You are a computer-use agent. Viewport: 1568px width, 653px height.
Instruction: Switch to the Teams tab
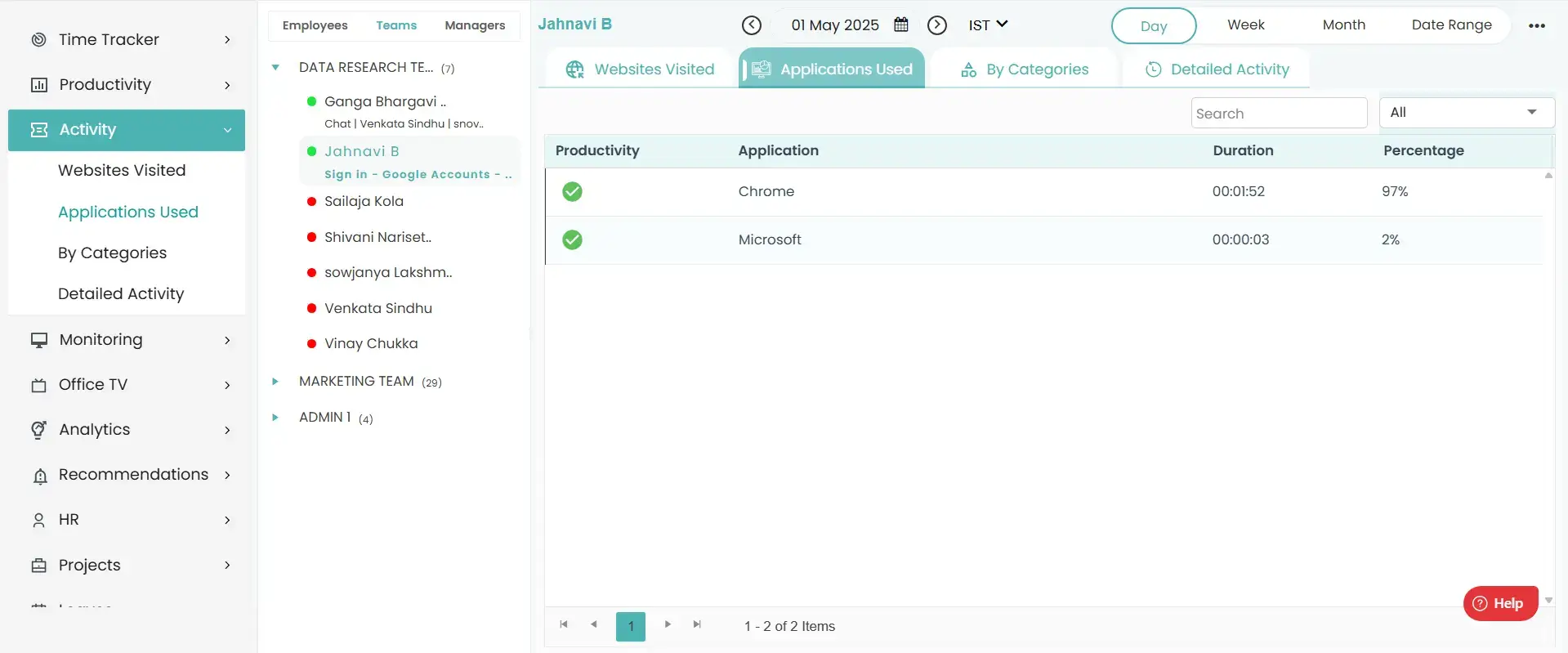396,25
